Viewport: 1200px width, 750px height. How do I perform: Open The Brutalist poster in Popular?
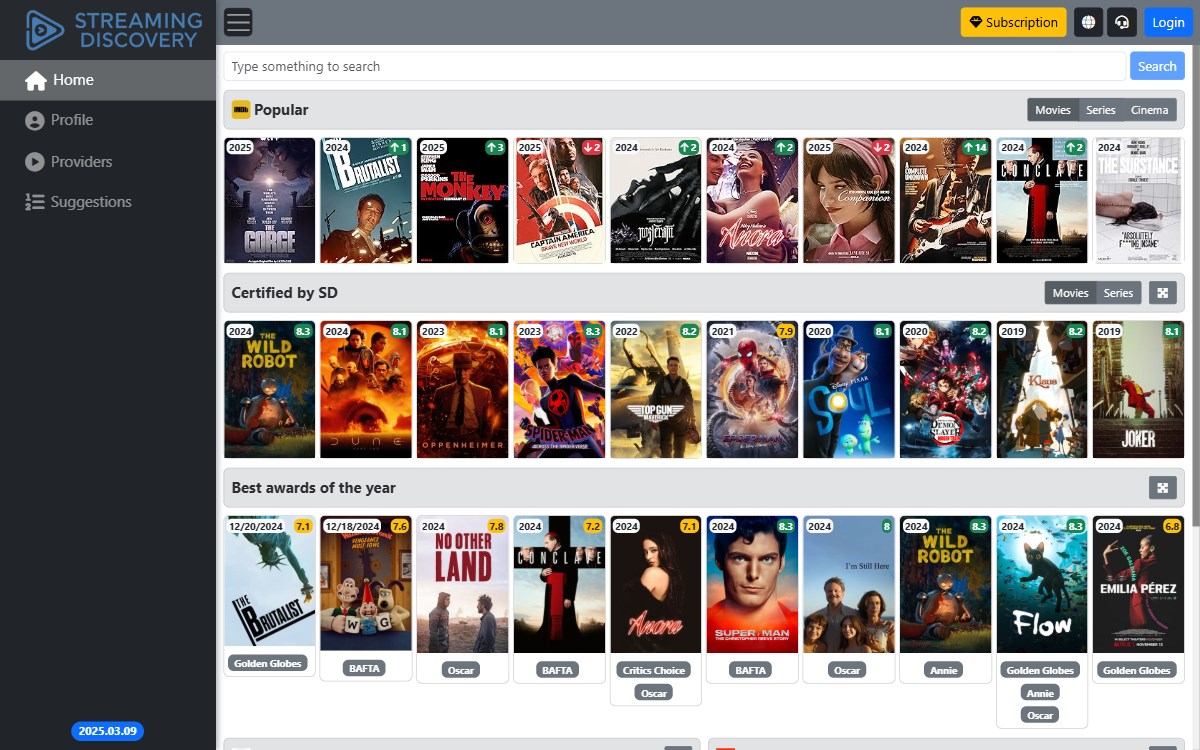(x=366, y=201)
